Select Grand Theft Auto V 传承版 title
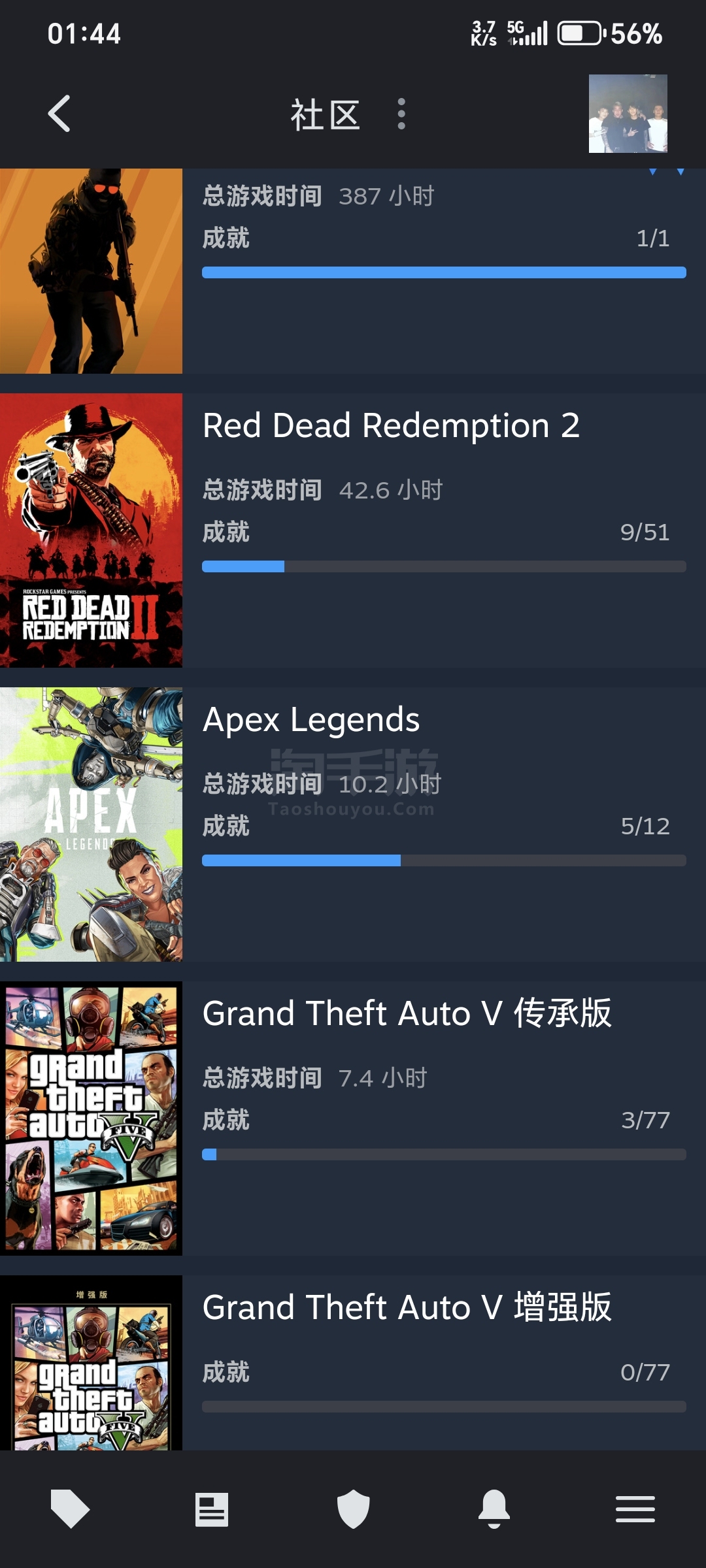 (x=407, y=1013)
